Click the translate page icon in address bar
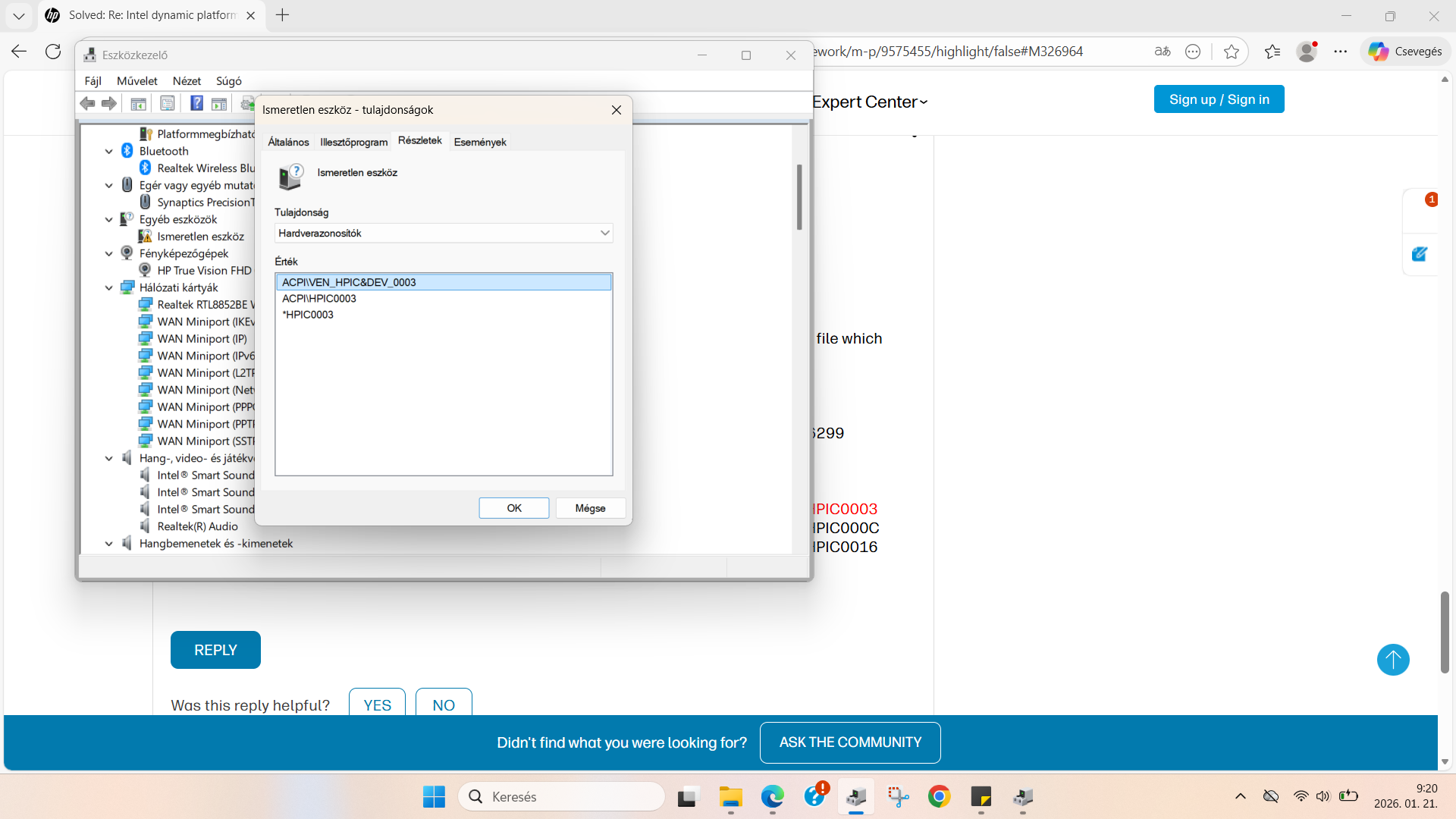Screen dimensions: 1456x819 tap(1163, 52)
